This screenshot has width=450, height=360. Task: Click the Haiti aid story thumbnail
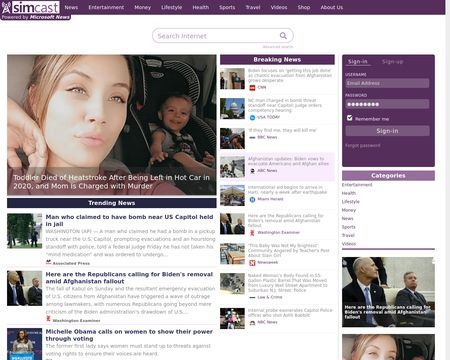[232, 195]
